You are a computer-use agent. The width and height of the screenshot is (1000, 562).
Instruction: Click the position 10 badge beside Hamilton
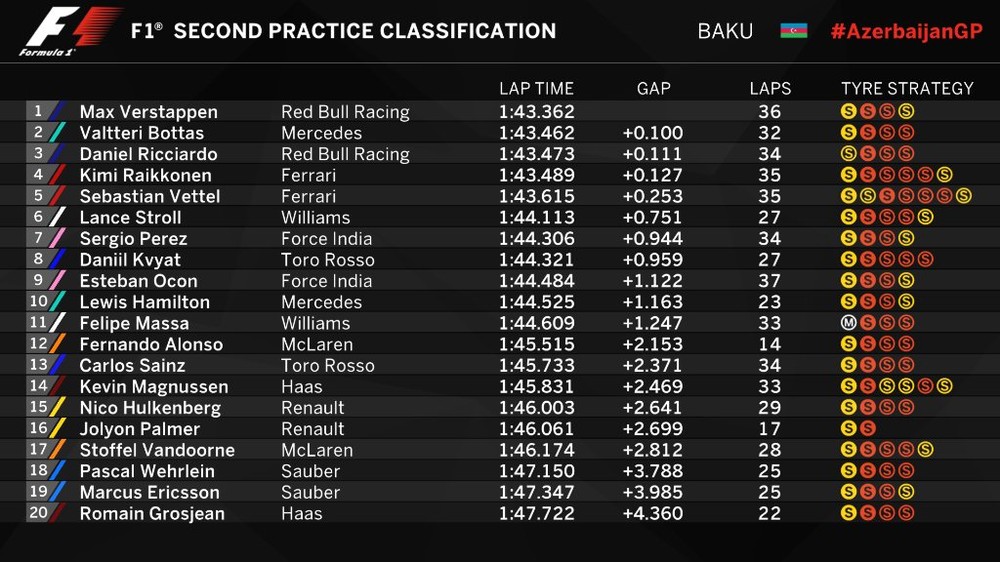point(39,302)
